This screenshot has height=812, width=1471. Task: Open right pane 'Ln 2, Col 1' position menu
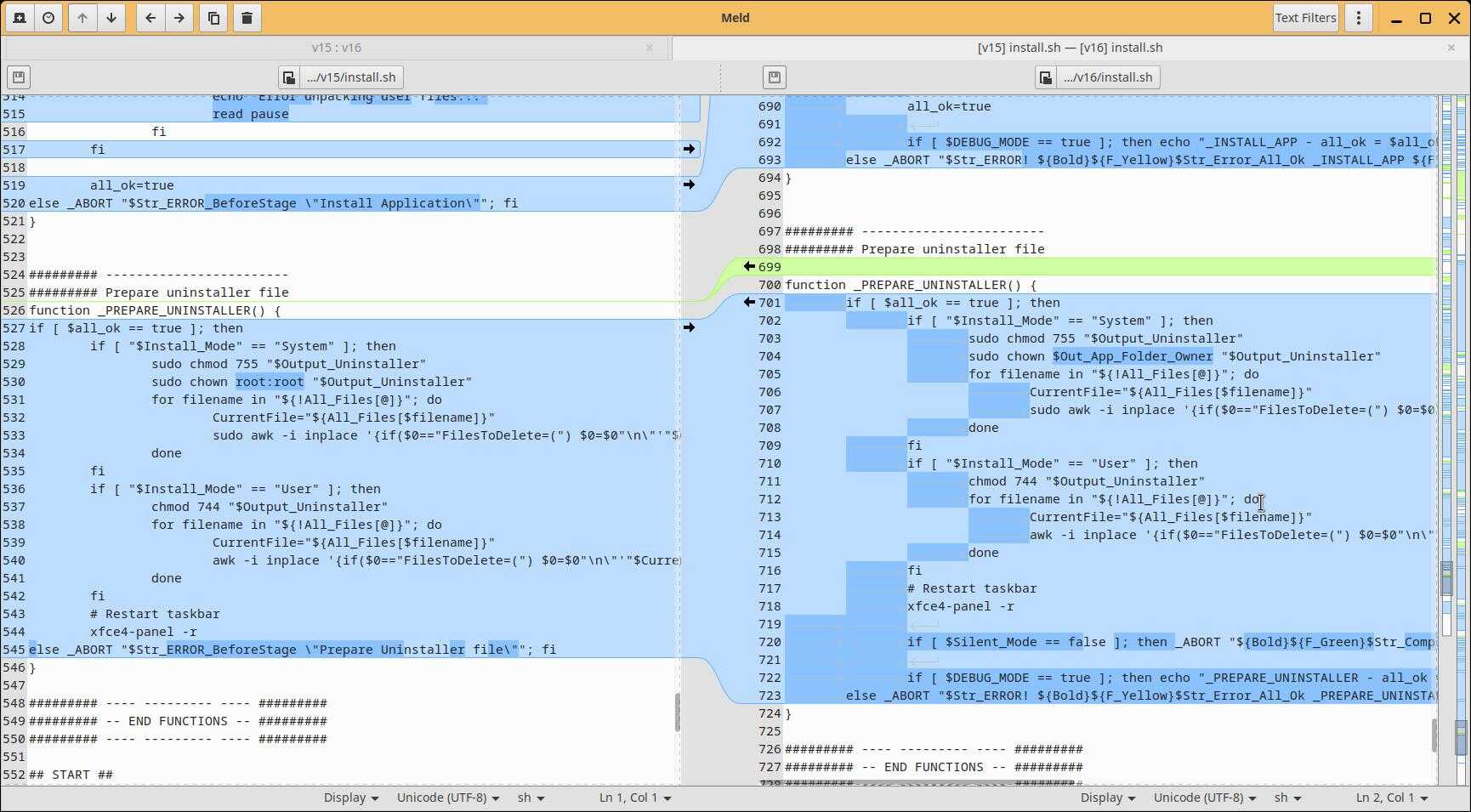click(x=1392, y=798)
